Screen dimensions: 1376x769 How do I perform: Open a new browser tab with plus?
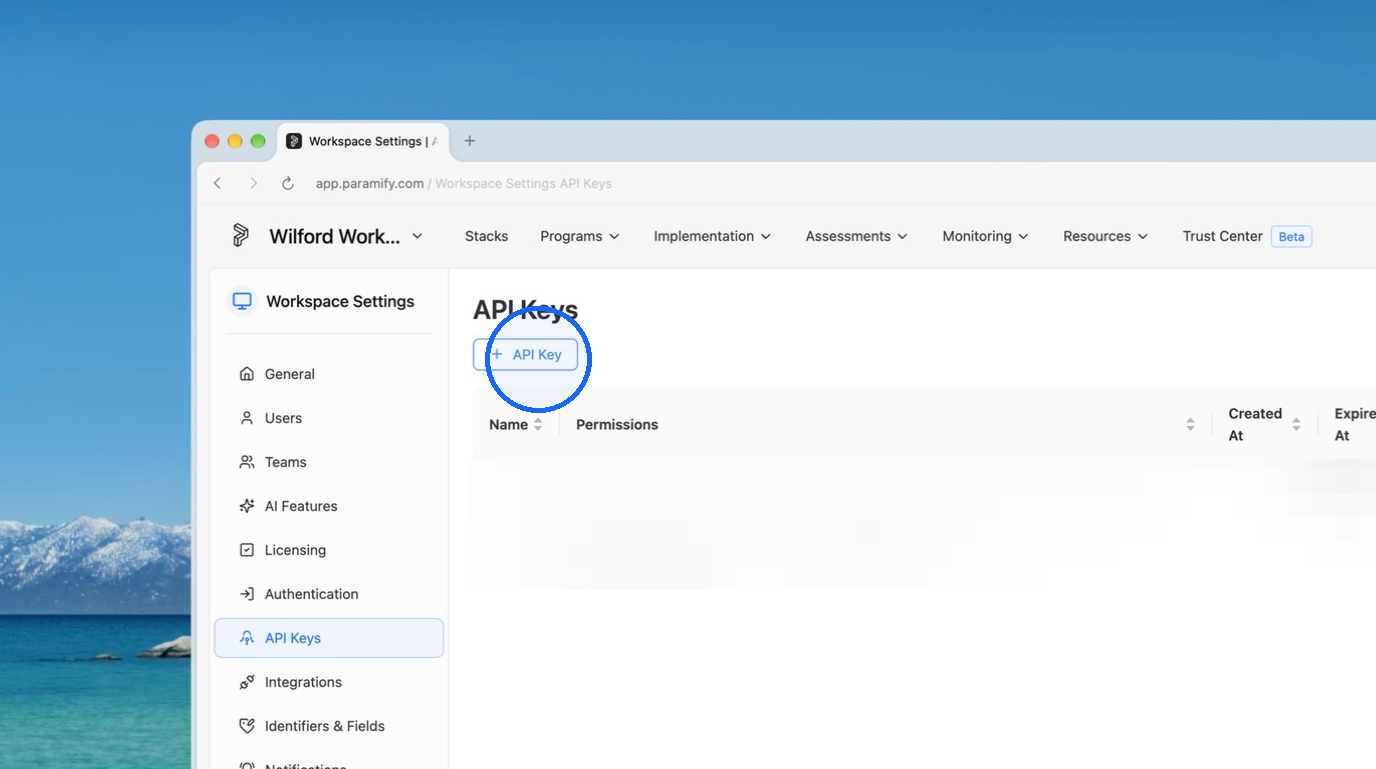(469, 141)
